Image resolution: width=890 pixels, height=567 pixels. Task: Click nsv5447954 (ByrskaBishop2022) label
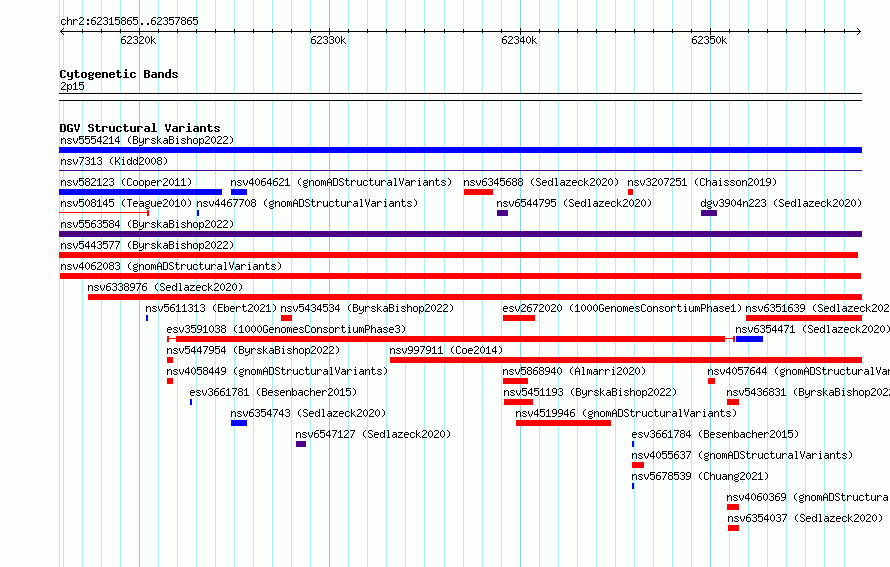coord(253,350)
